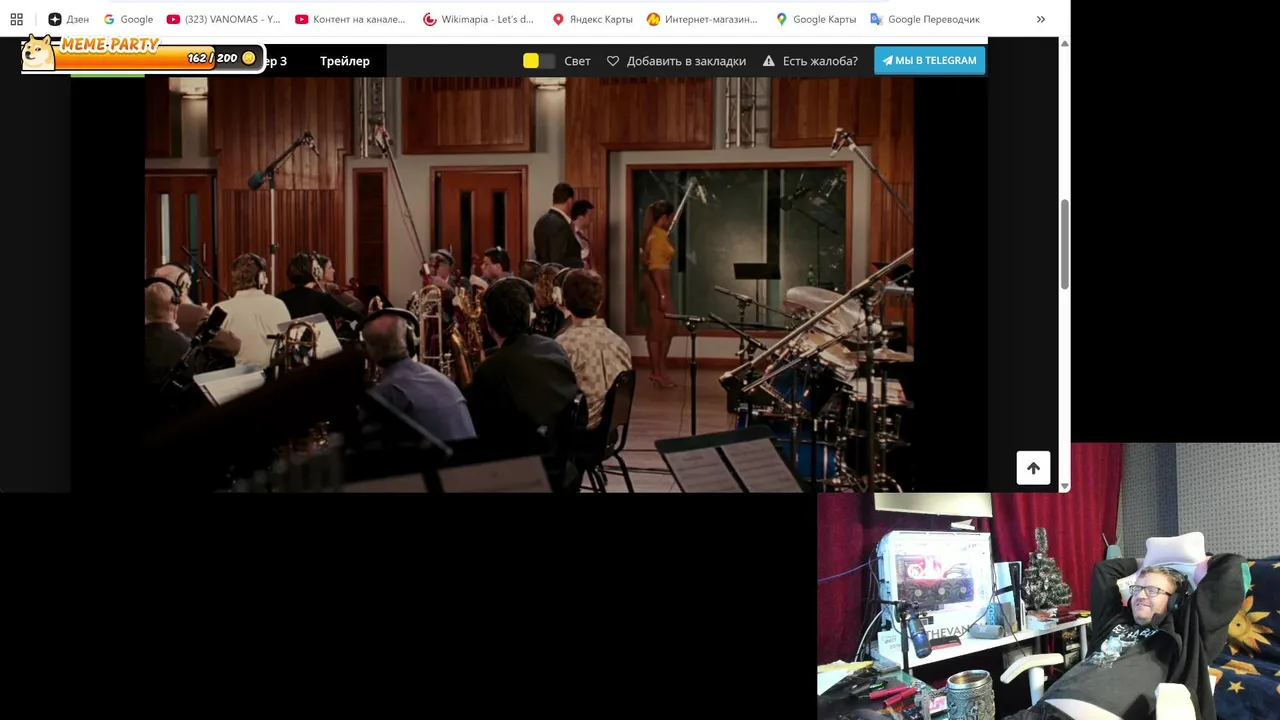
Task: Open the Яндекс Карты bookmark
Action: click(592, 19)
